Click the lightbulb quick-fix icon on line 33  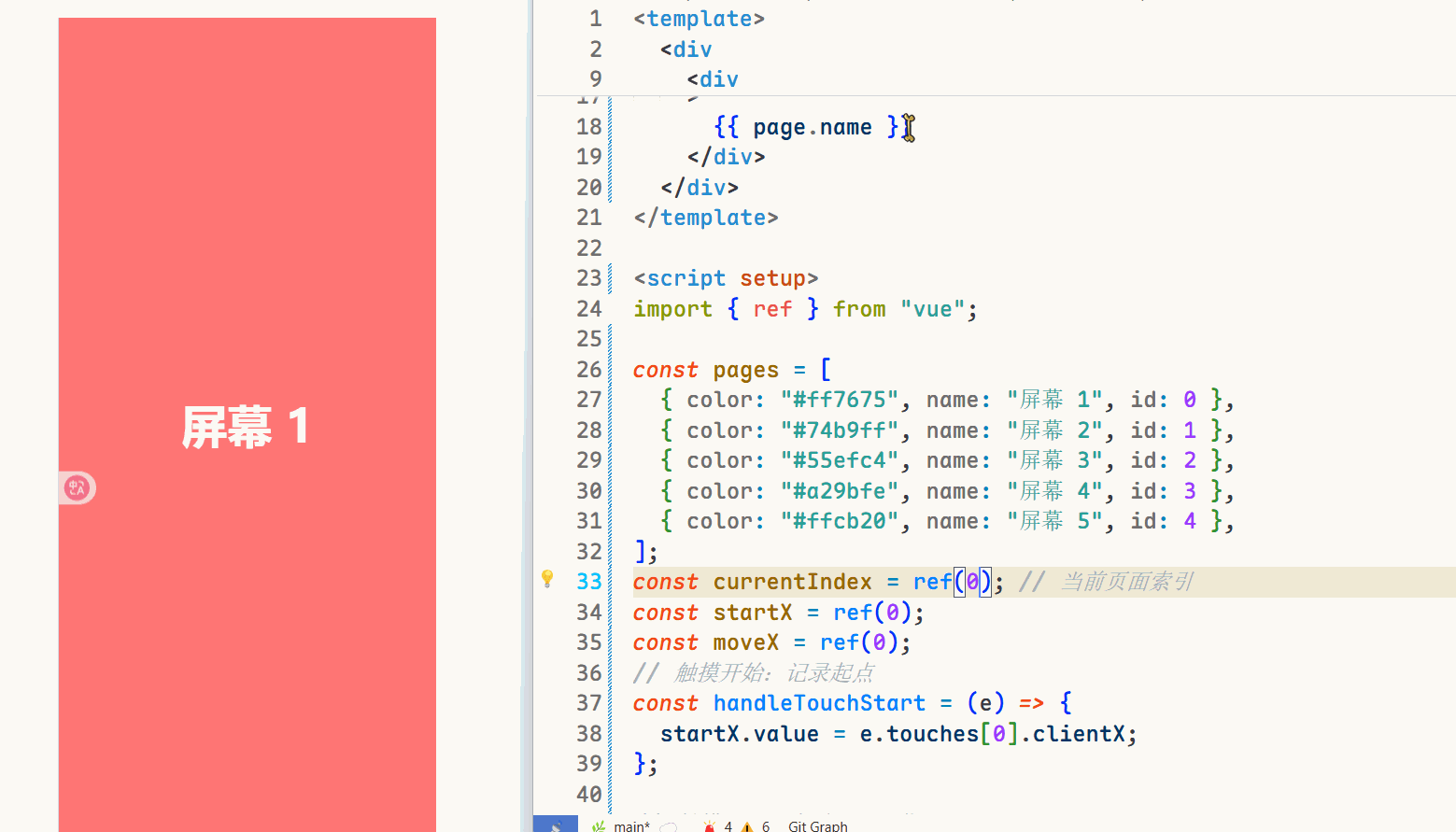pos(547,579)
